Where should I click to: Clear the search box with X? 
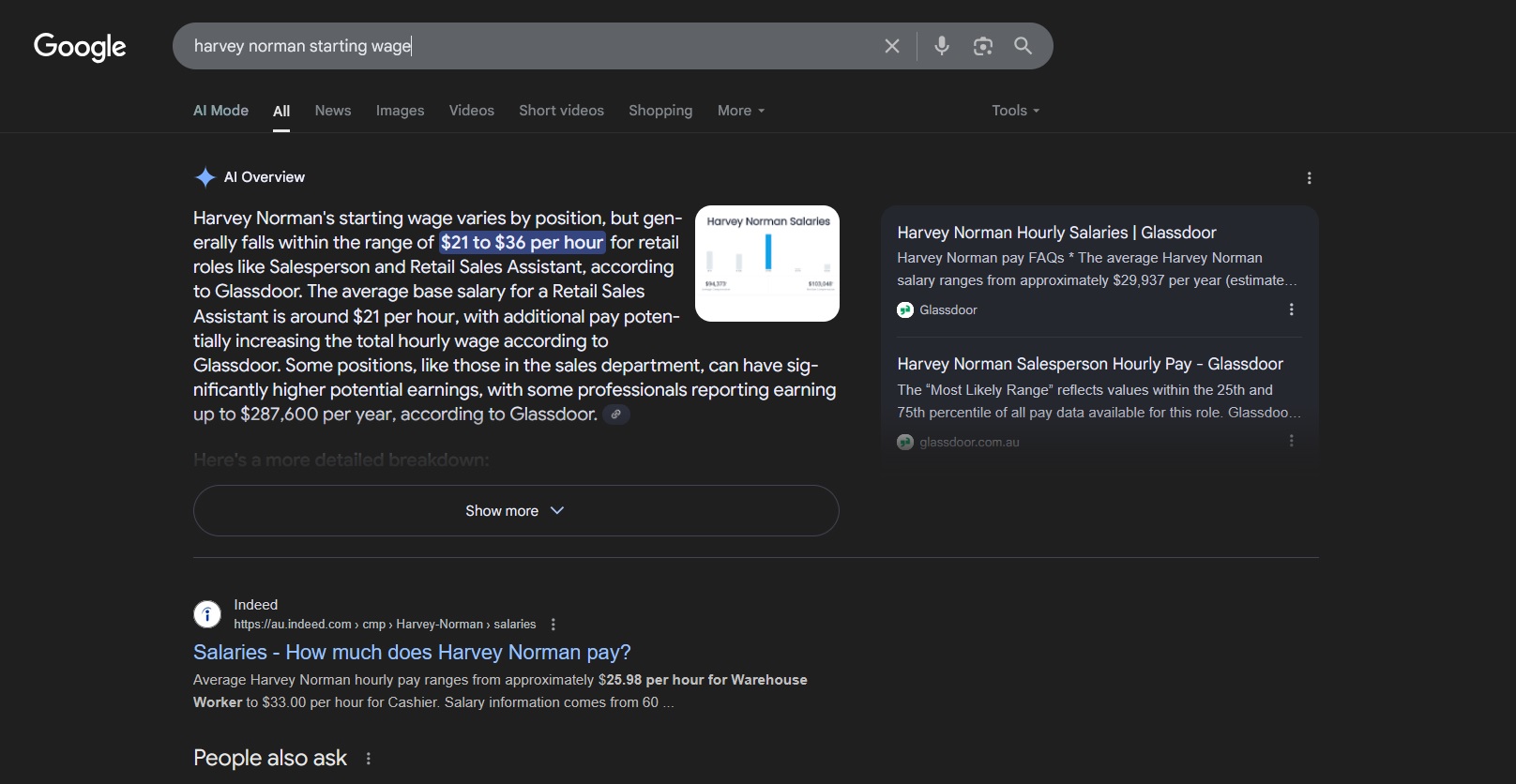[892, 46]
